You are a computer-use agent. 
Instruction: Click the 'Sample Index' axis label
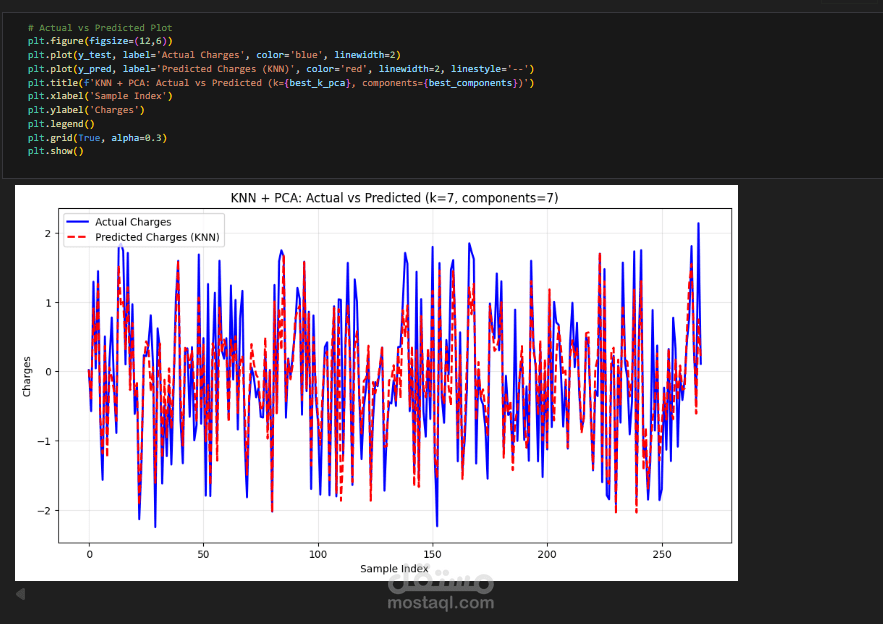(x=394, y=566)
